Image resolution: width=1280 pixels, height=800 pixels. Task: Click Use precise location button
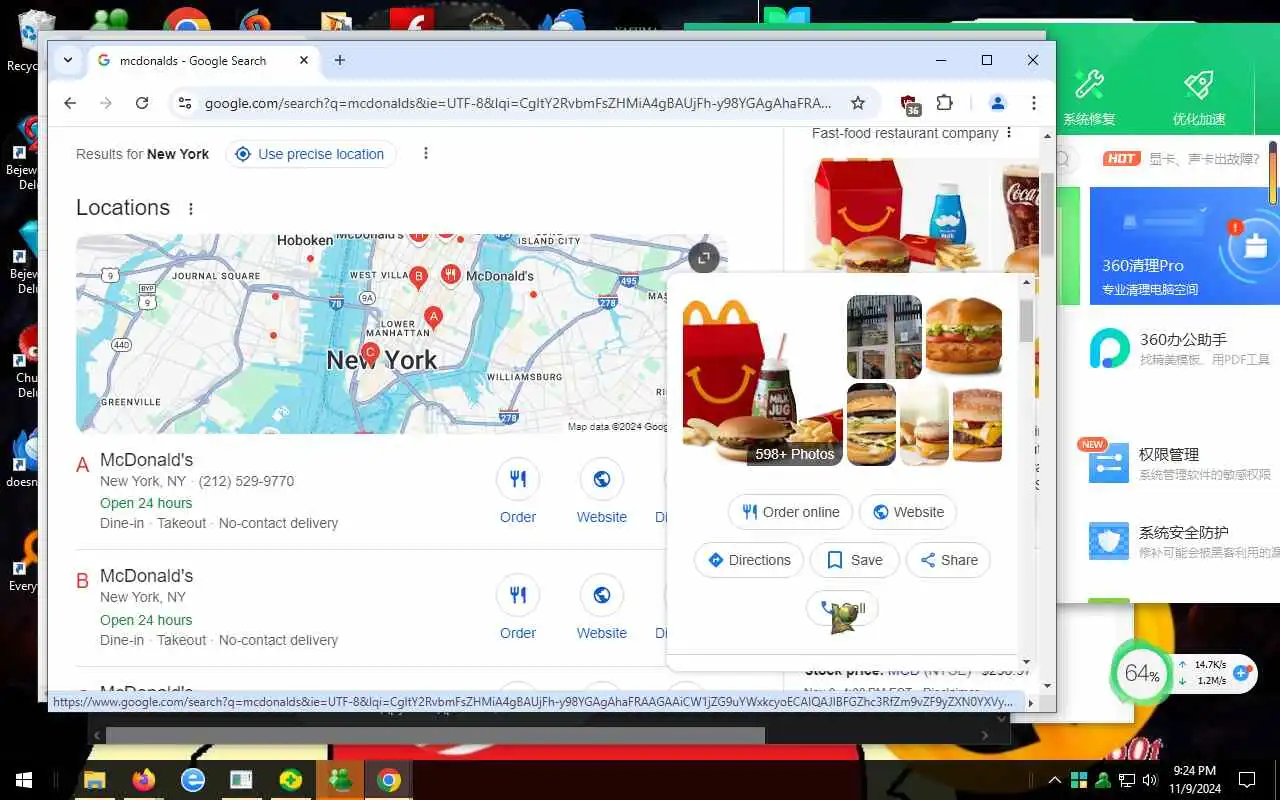(x=311, y=154)
